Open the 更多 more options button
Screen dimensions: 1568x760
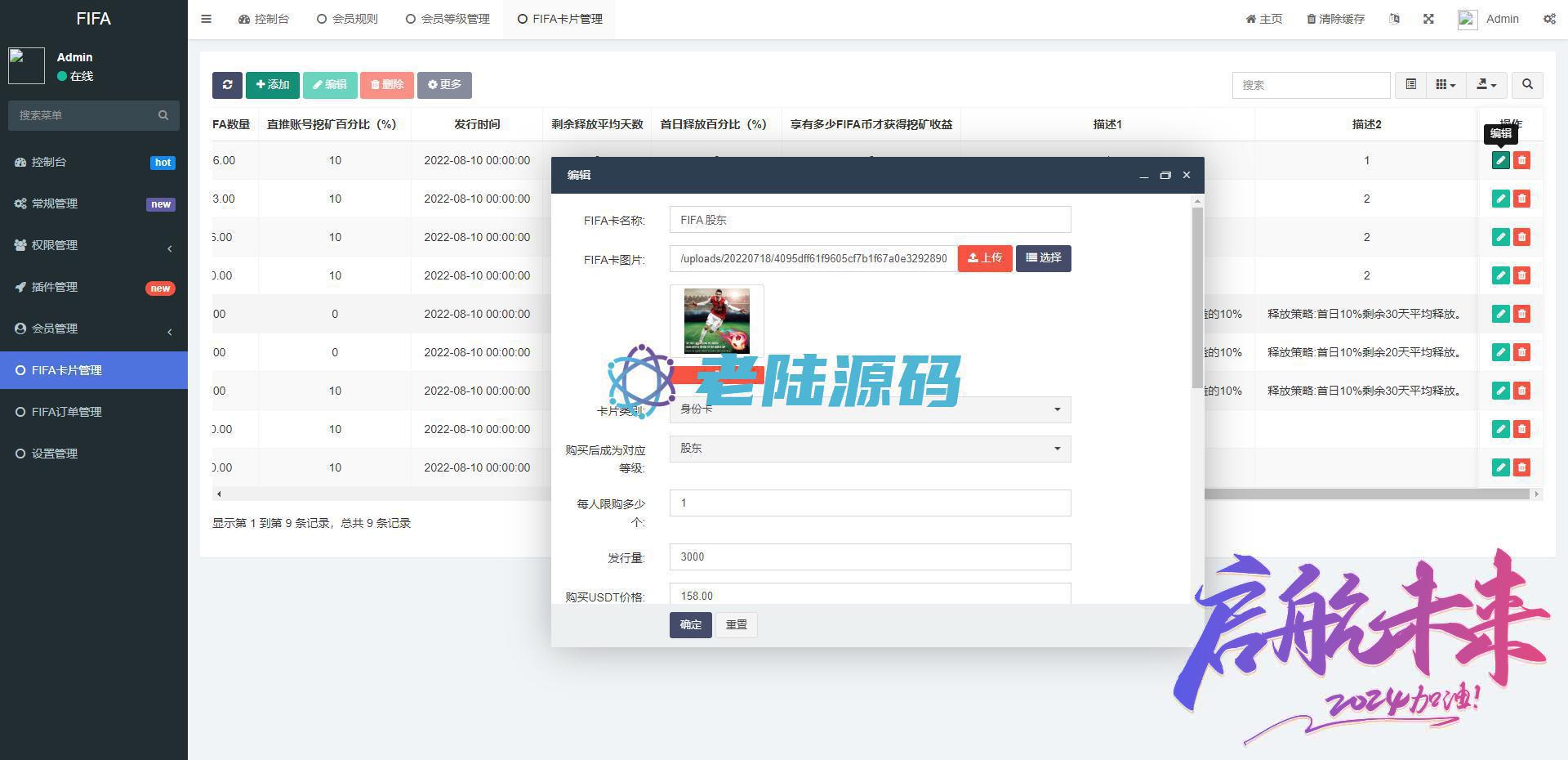pos(444,85)
